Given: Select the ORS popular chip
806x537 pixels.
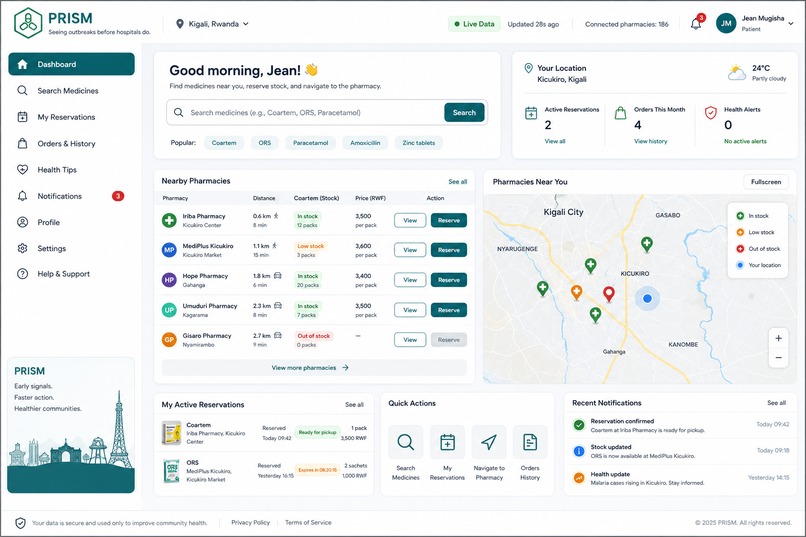Looking at the screenshot, I should (x=265, y=143).
